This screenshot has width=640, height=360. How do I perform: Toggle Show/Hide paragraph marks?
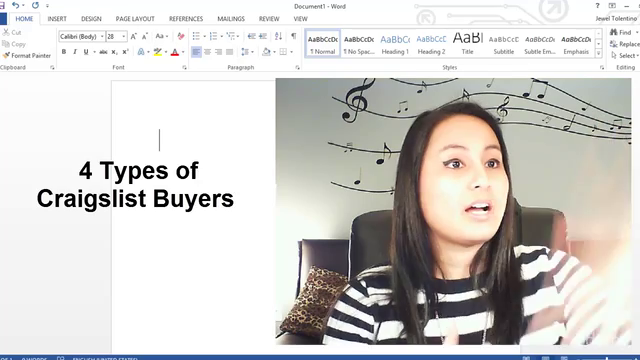293,36
